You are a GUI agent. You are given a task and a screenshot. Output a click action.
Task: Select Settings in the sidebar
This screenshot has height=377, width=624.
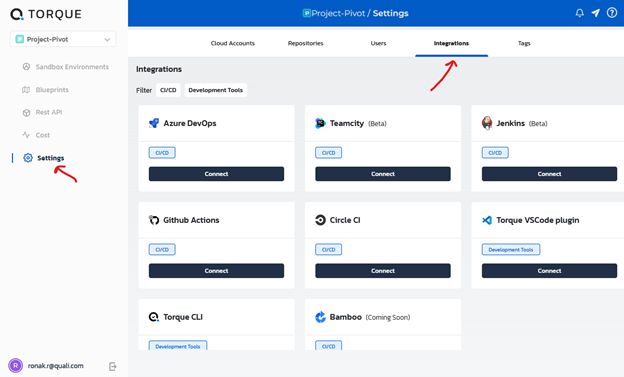click(51, 158)
